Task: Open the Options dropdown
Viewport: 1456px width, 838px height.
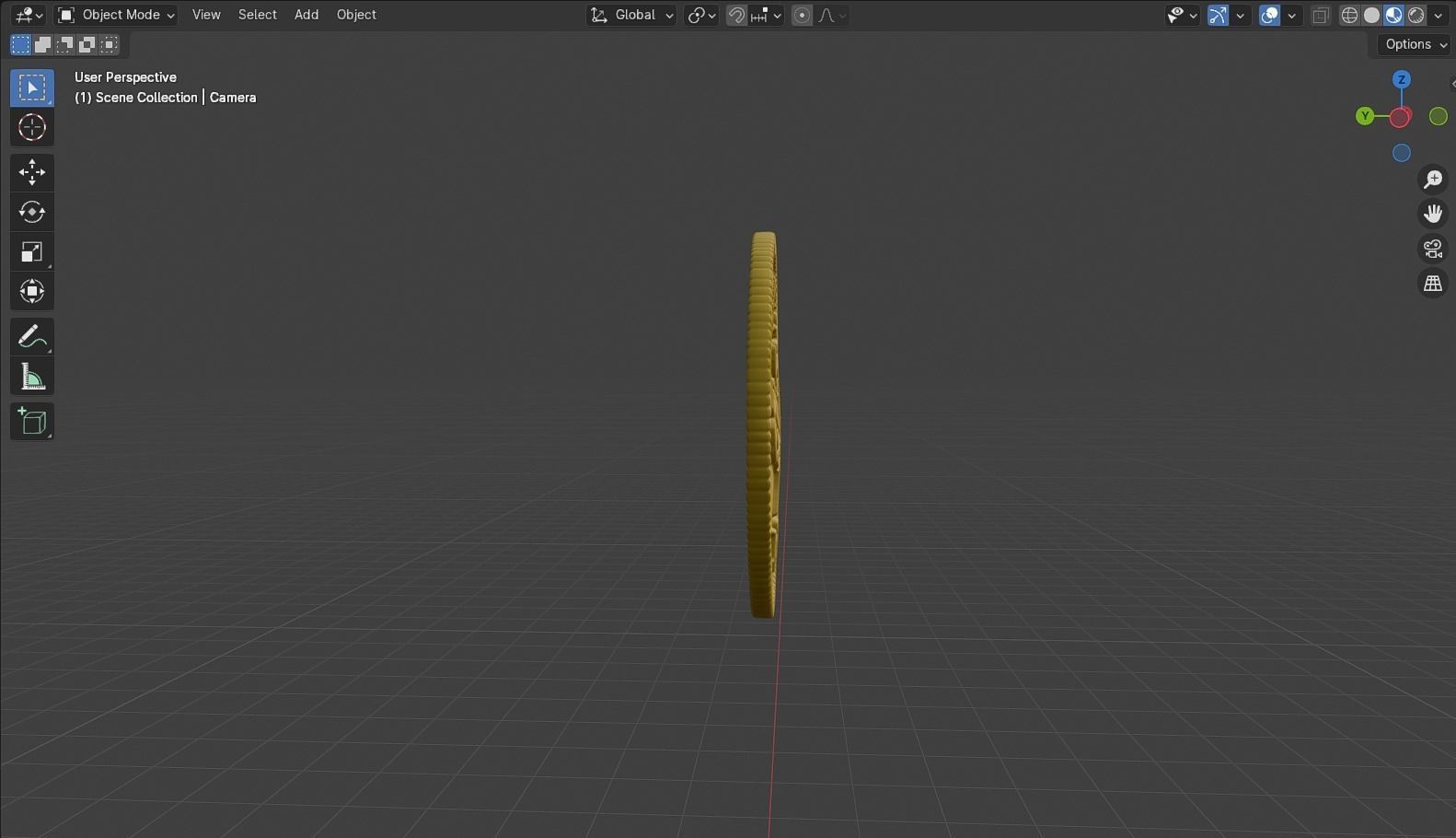Action: [x=1415, y=44]
